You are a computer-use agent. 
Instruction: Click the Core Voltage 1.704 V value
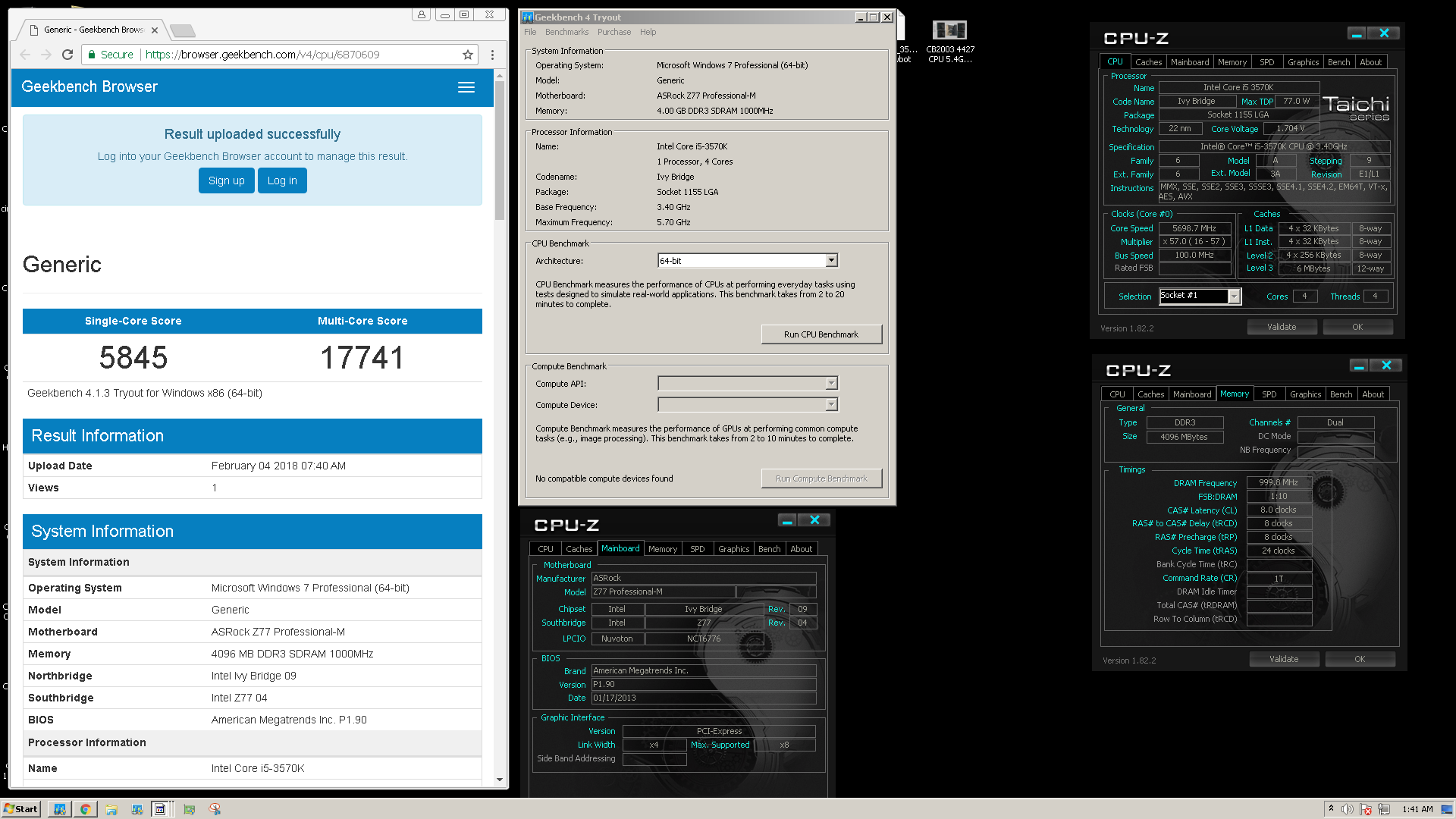tap(1291, 128)
